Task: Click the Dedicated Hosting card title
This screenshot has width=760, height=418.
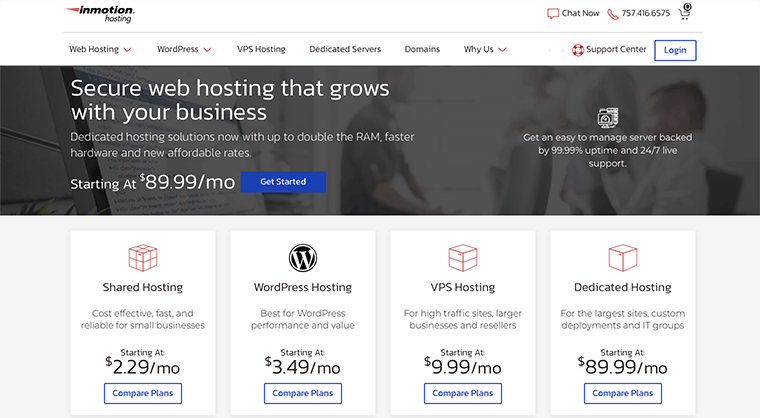Action: pyautogui.click(x=622, y=287)
